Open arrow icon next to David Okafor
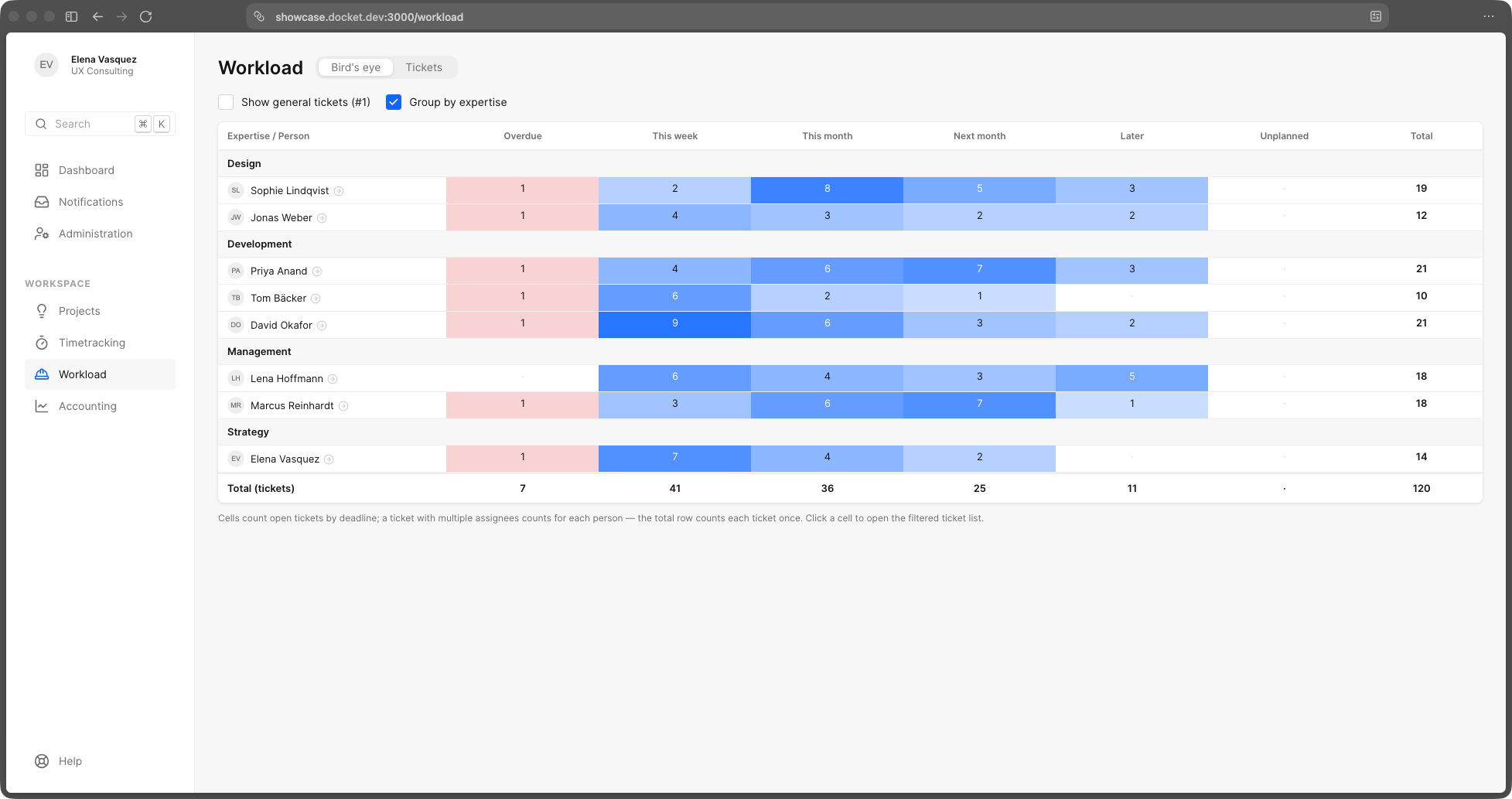1512x799 pixels. [322, 326]
